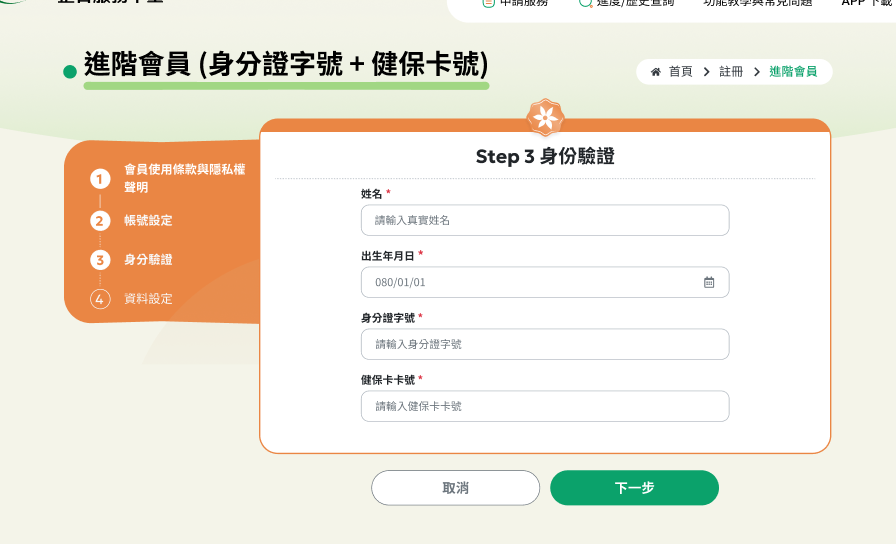Click the home icon in breadcrumb
This screenshot has height=544, width=896.
coord(656,72)
